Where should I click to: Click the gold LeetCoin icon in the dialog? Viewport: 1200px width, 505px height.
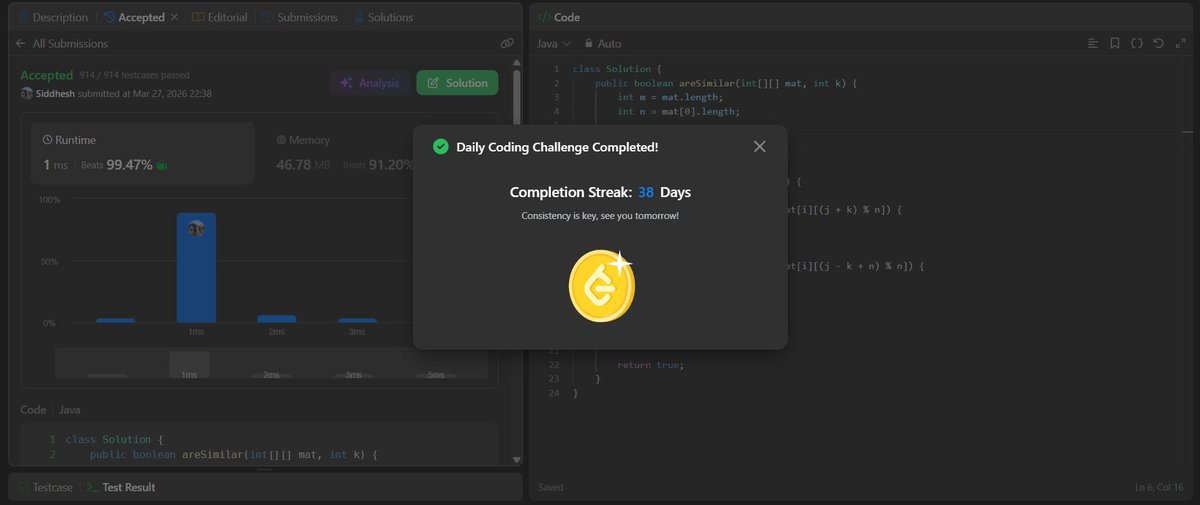click(602, 286)
